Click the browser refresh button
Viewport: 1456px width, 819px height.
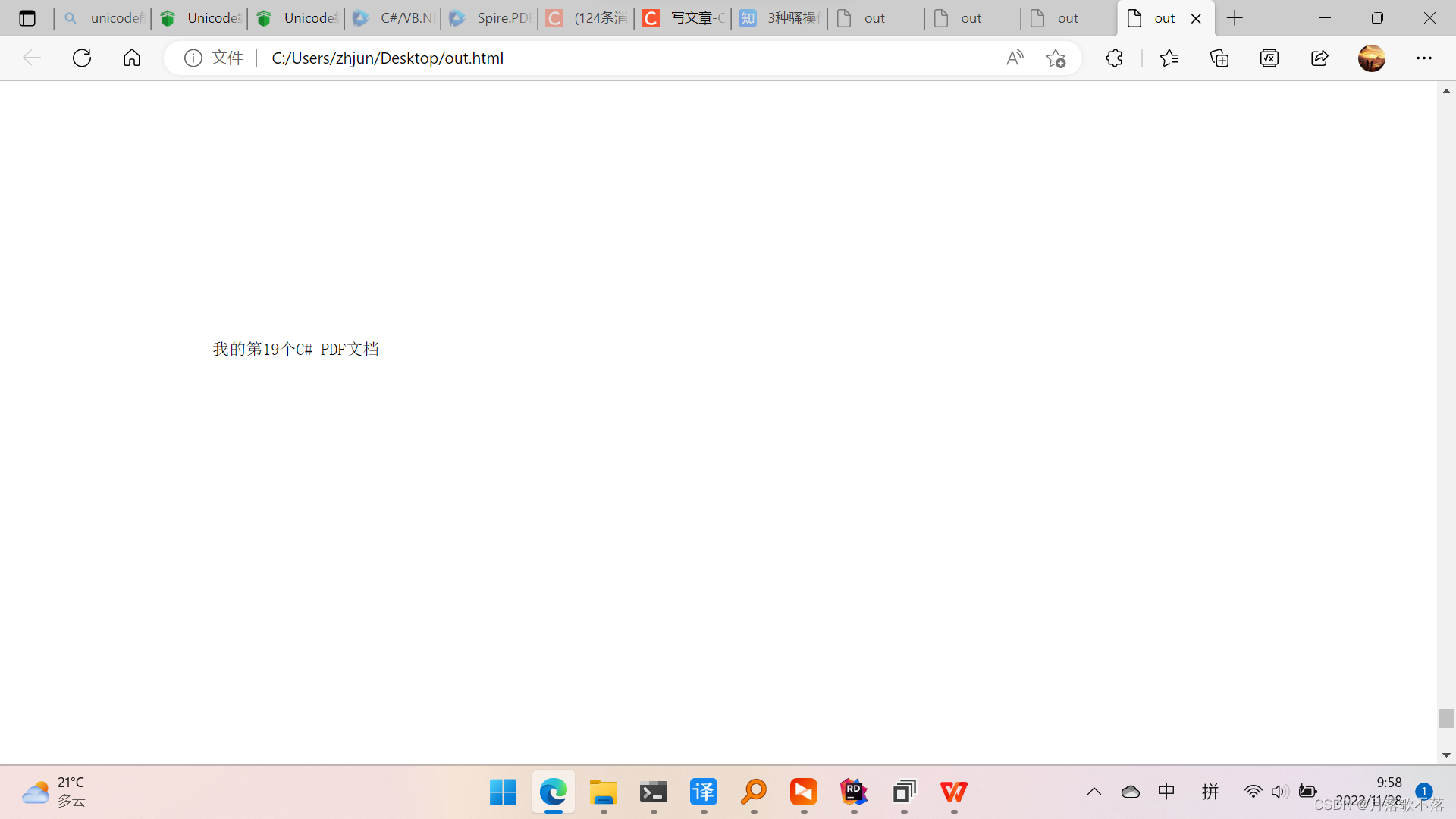click(x=82, y=58)
